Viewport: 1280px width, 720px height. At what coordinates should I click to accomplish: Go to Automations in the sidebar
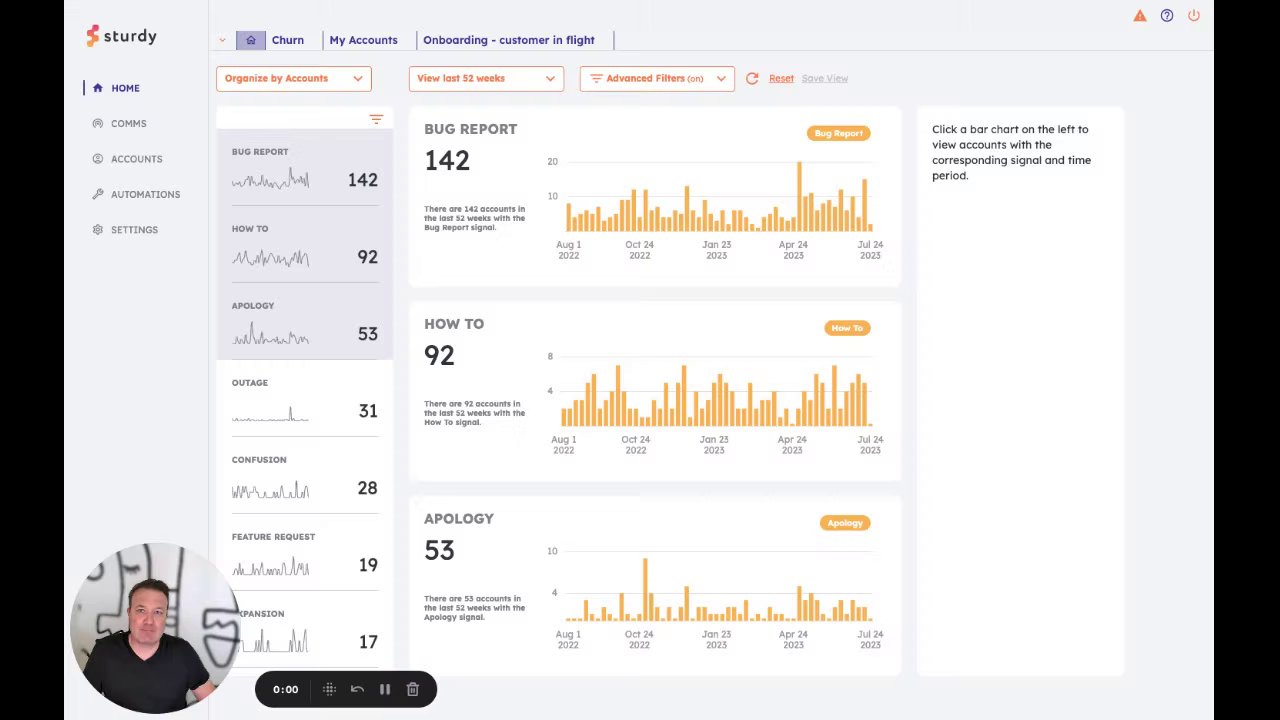coord(145,194)
